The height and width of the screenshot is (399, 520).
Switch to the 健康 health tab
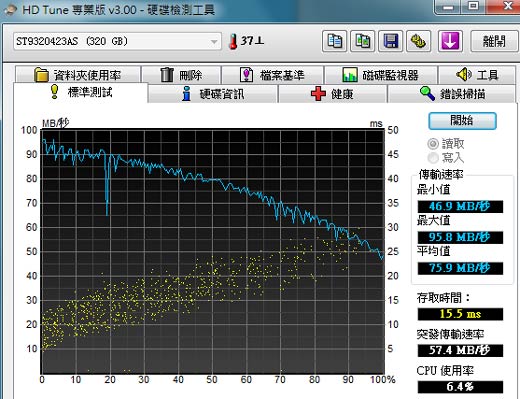(332, 94)
